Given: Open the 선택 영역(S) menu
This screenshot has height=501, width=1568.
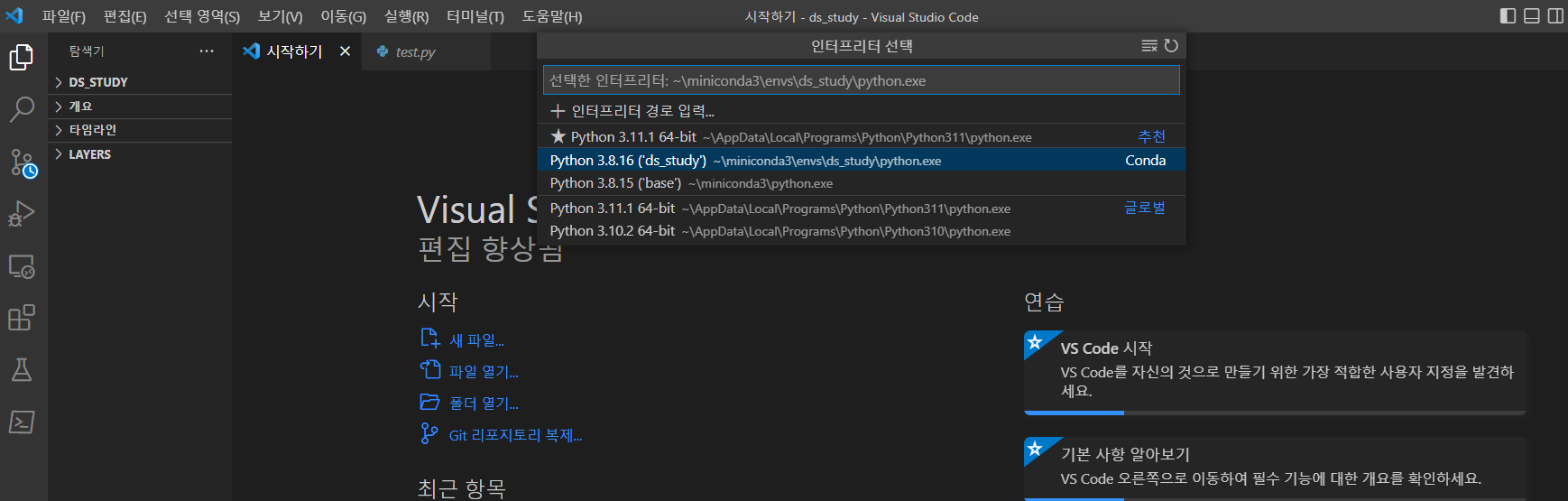Looking at the screenshot, I should click(x=202, y=16).
